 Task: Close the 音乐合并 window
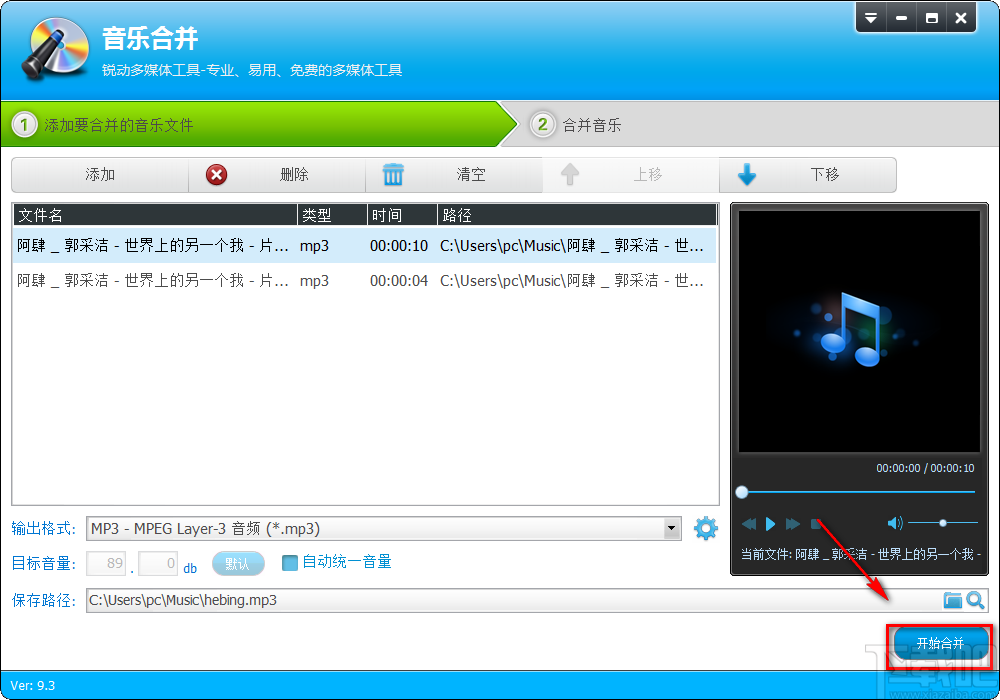(961, 18)
